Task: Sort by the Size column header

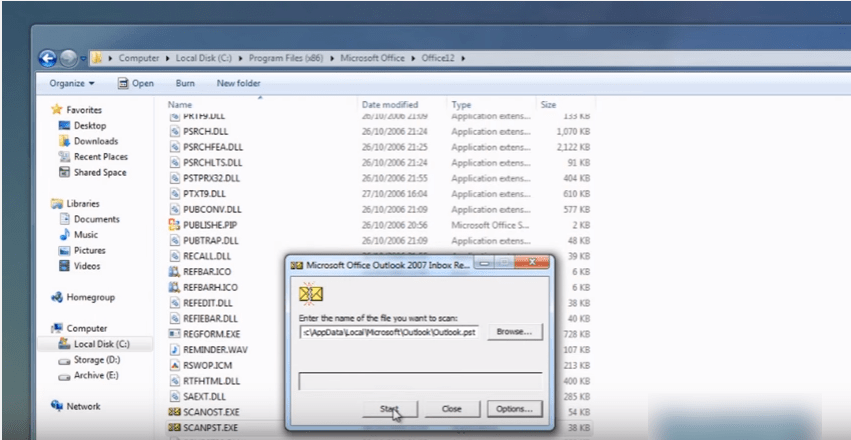Action: (548, 105)
